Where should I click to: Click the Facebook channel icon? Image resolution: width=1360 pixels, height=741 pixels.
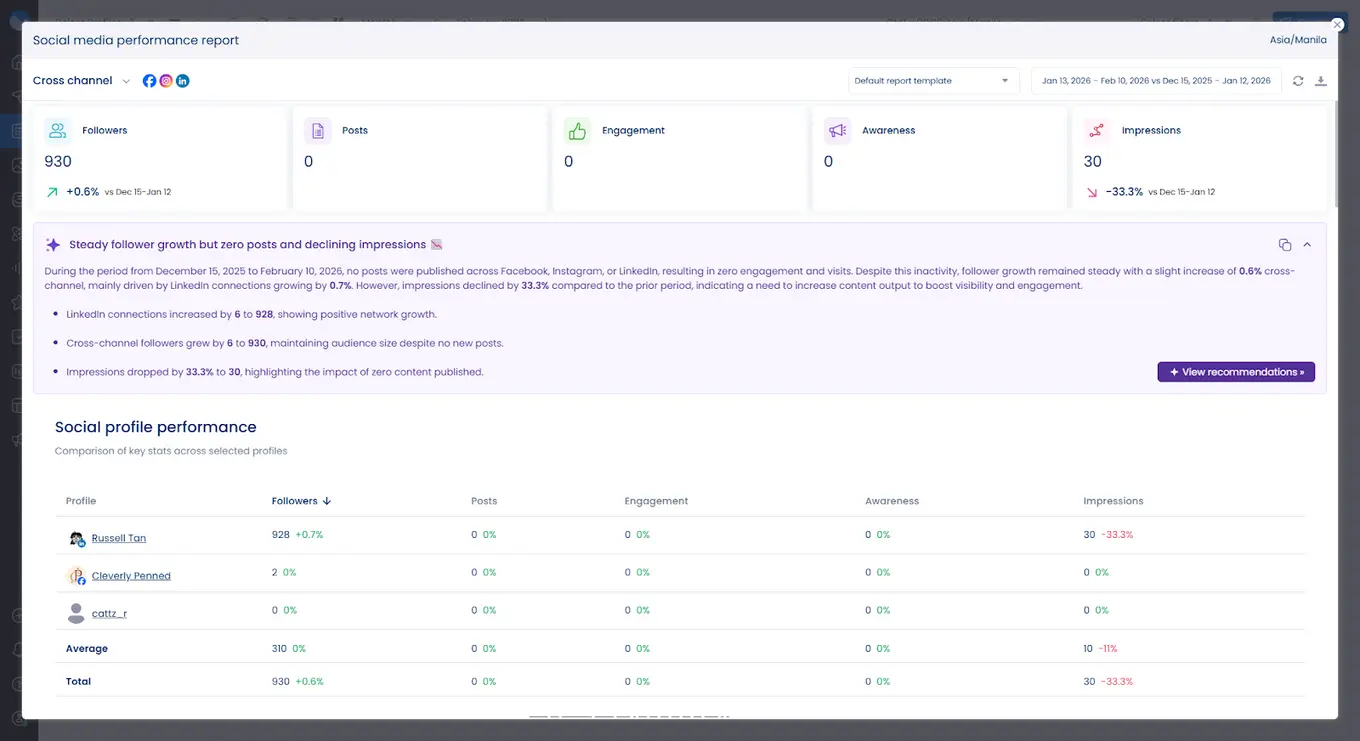[x=150, y=81]
